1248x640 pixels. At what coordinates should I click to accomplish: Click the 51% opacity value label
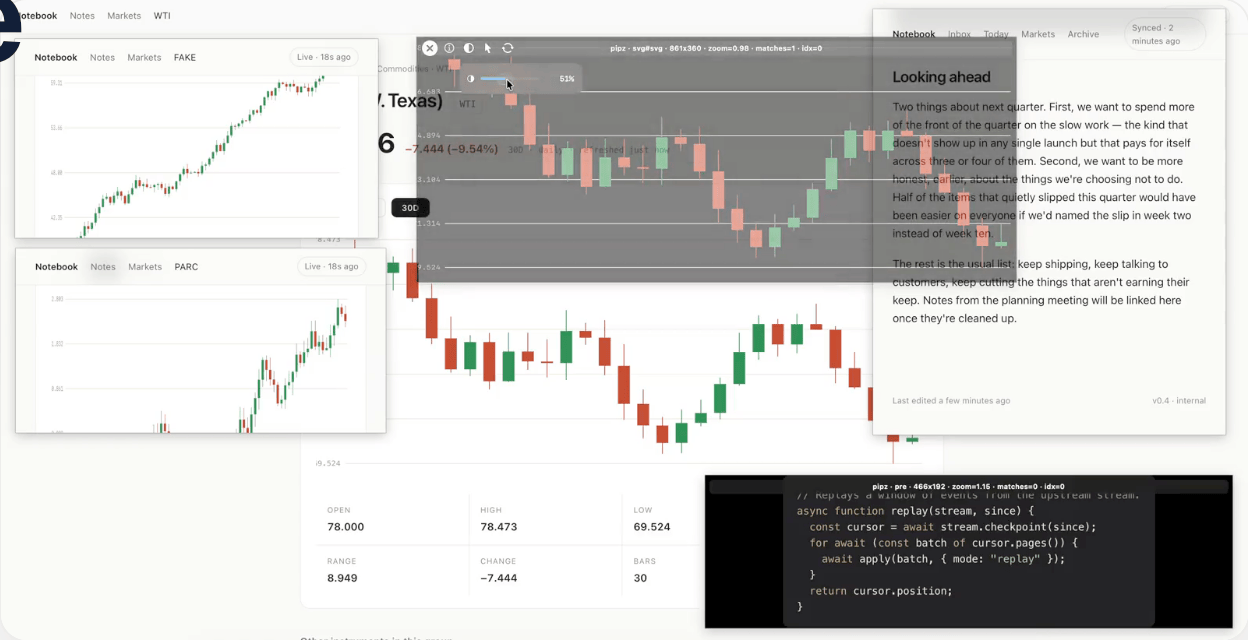[x=567, y=78]
